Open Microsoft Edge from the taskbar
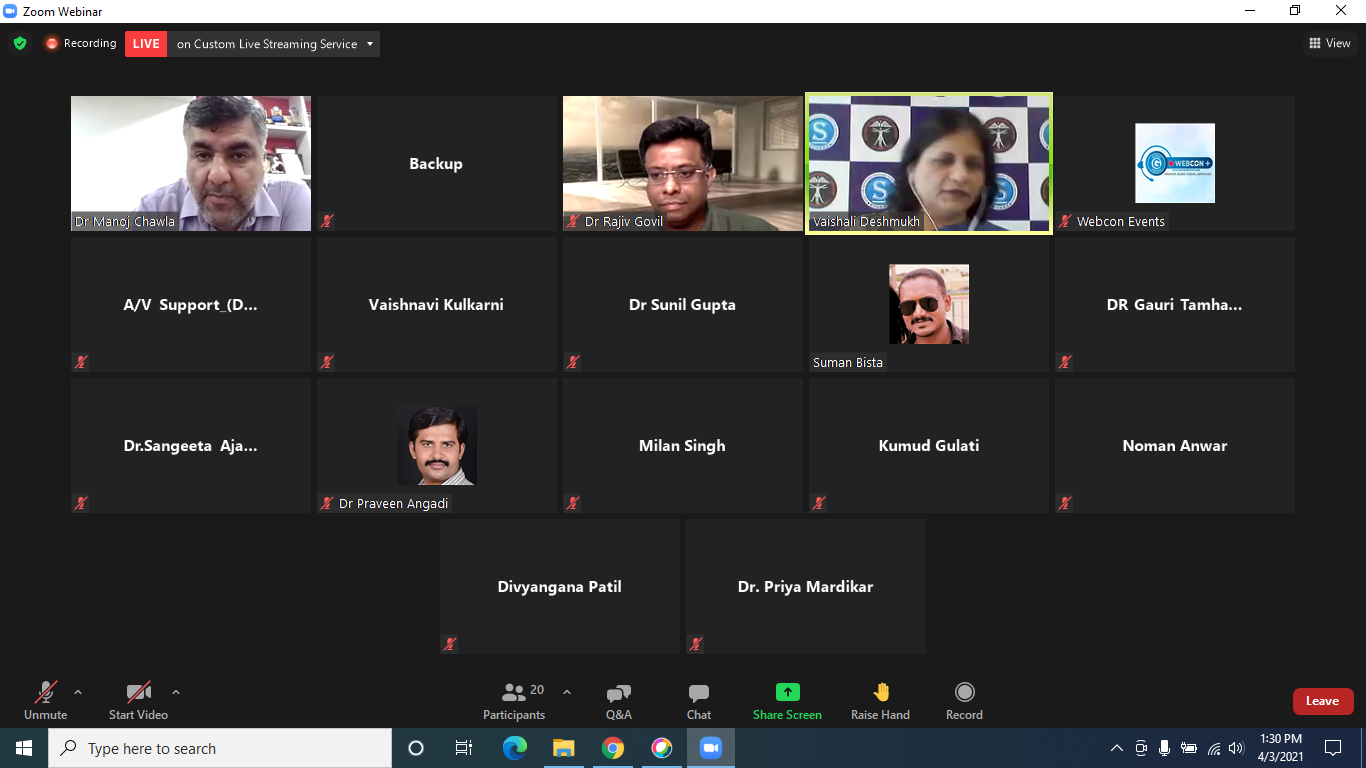Viewport: 1366px width, 768px height. pyautogui.click(x=515, y=748)
